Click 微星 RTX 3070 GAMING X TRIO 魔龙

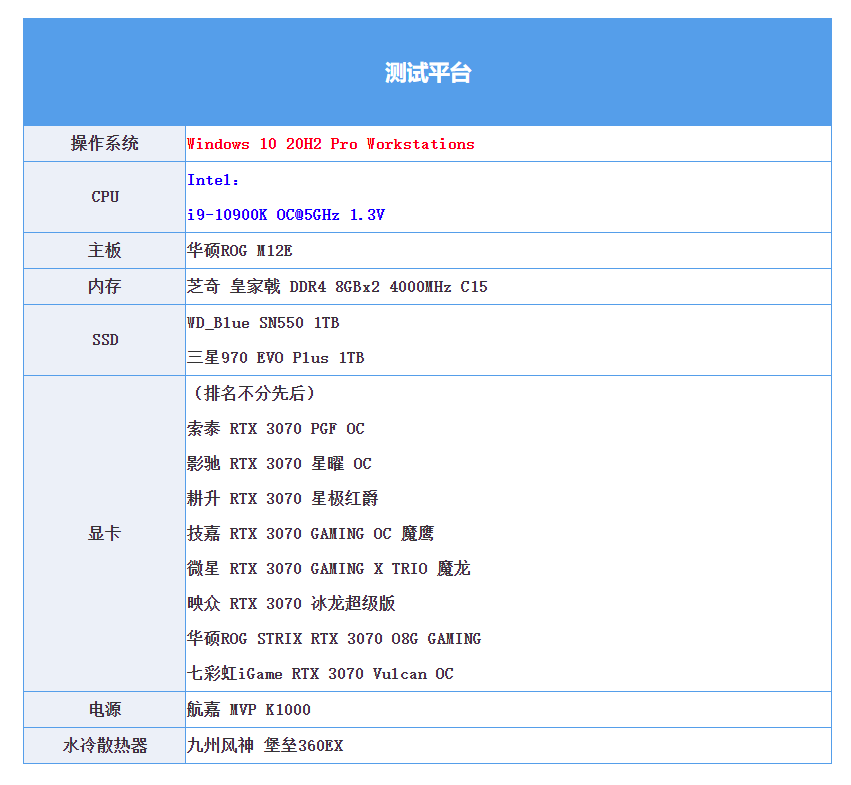pyautogui.click(x=329, y=568)
